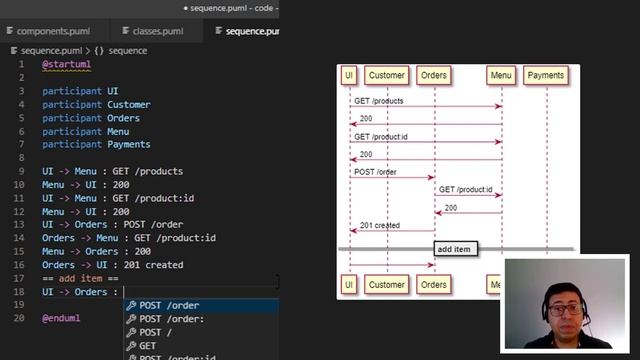Open the sequence.puml breadcrumb
640x360 pixels.
(x=51, y=51)
